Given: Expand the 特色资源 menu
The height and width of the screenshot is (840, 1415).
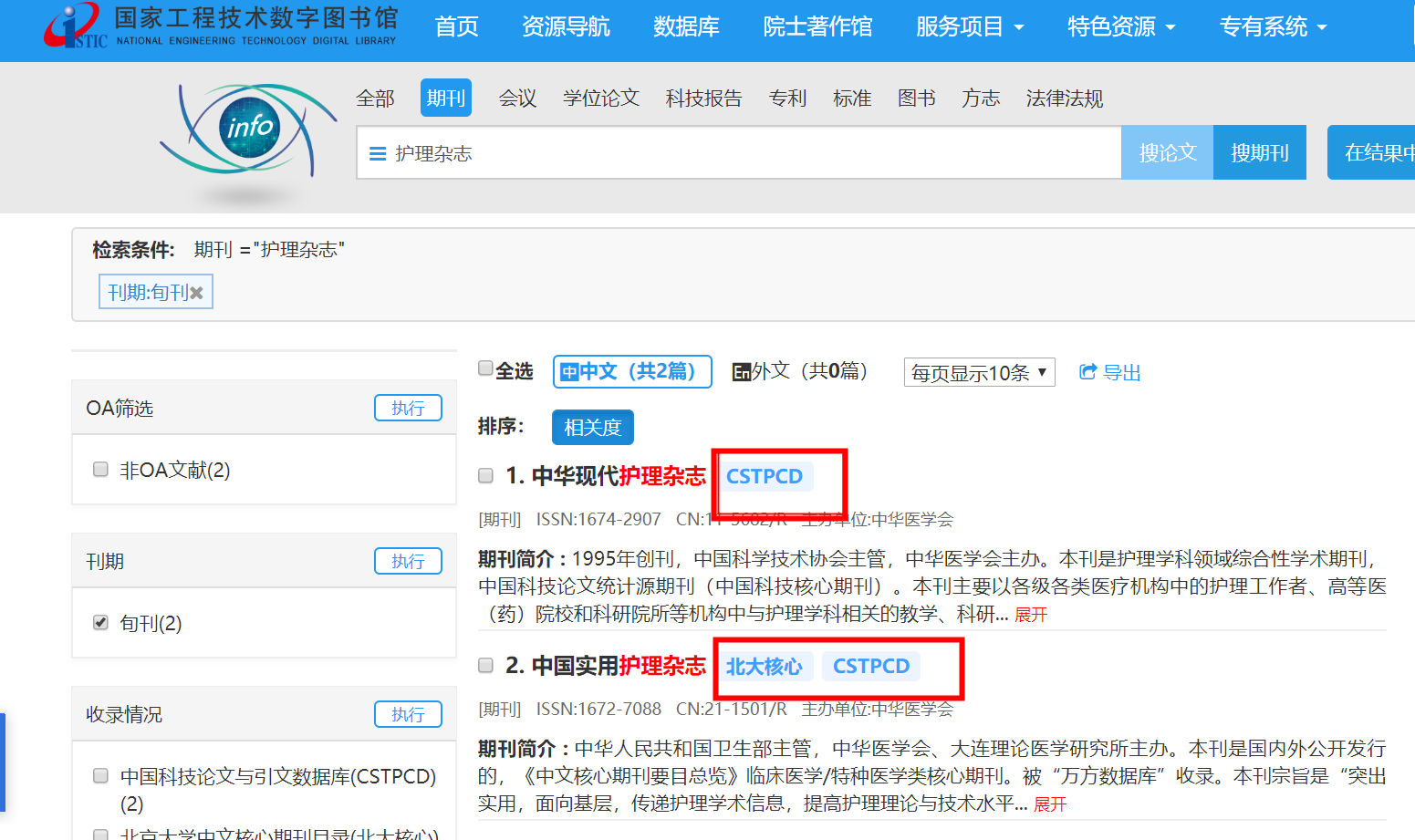Looking at the screenshot, I should [1121, 26].
